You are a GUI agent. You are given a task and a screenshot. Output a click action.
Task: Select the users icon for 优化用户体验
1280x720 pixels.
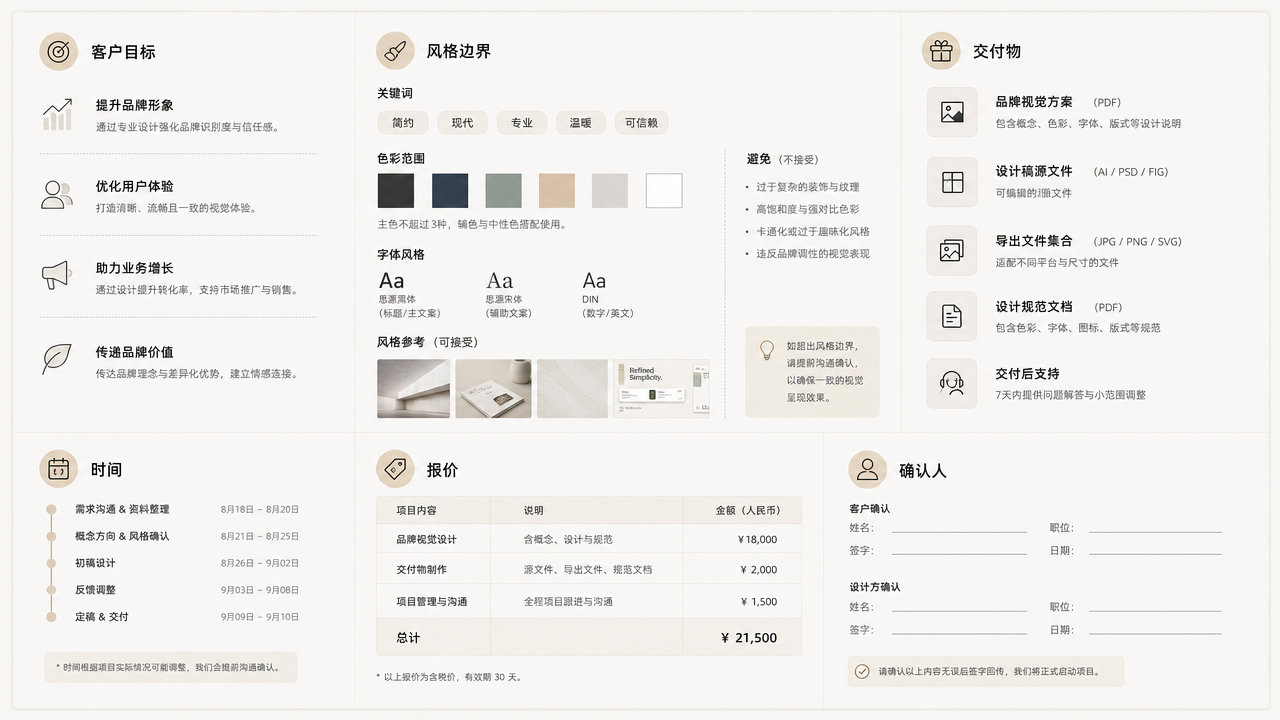pos(57,195)
